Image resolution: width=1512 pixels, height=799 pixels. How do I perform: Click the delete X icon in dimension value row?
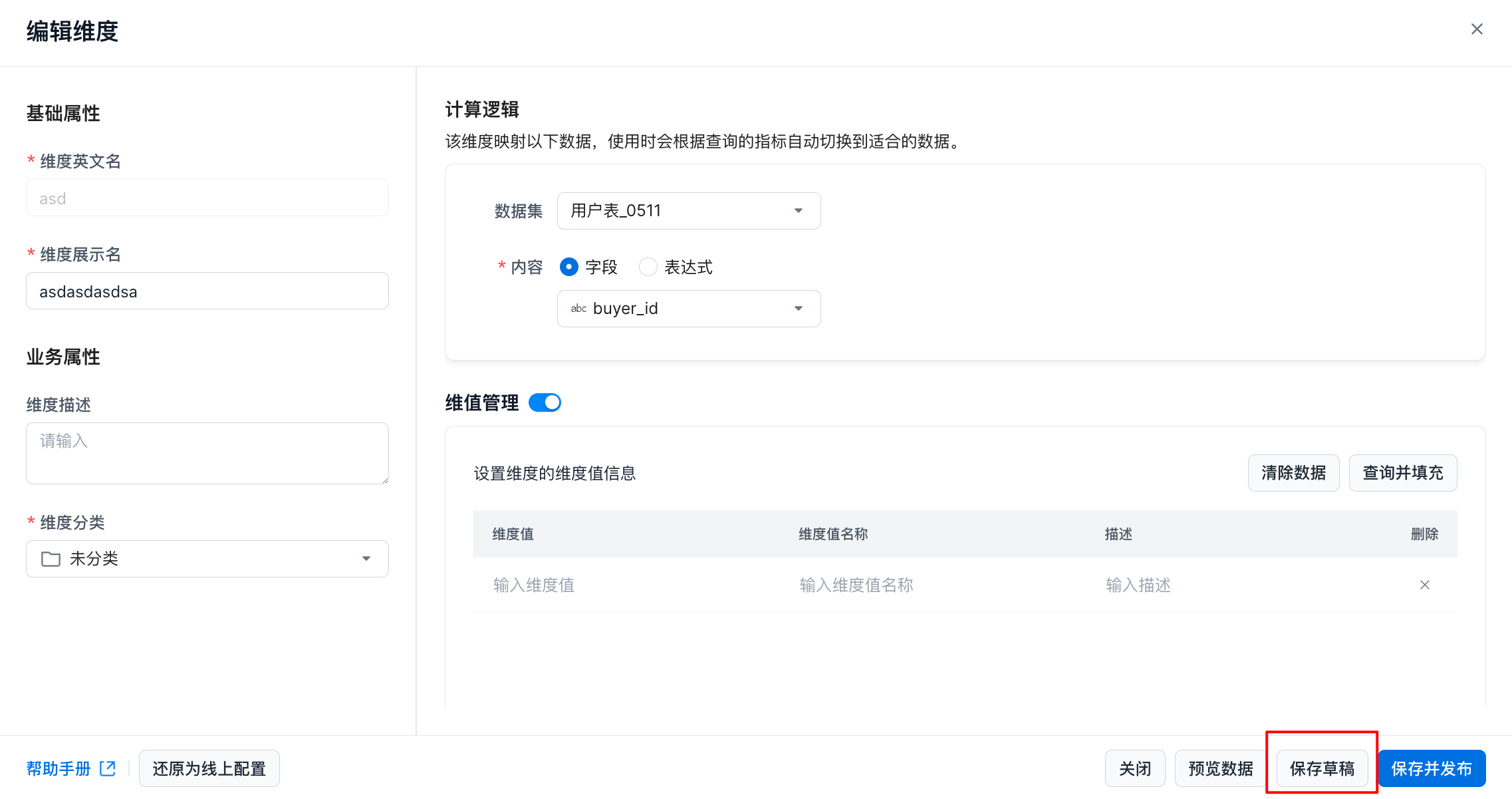[1424, 585]
